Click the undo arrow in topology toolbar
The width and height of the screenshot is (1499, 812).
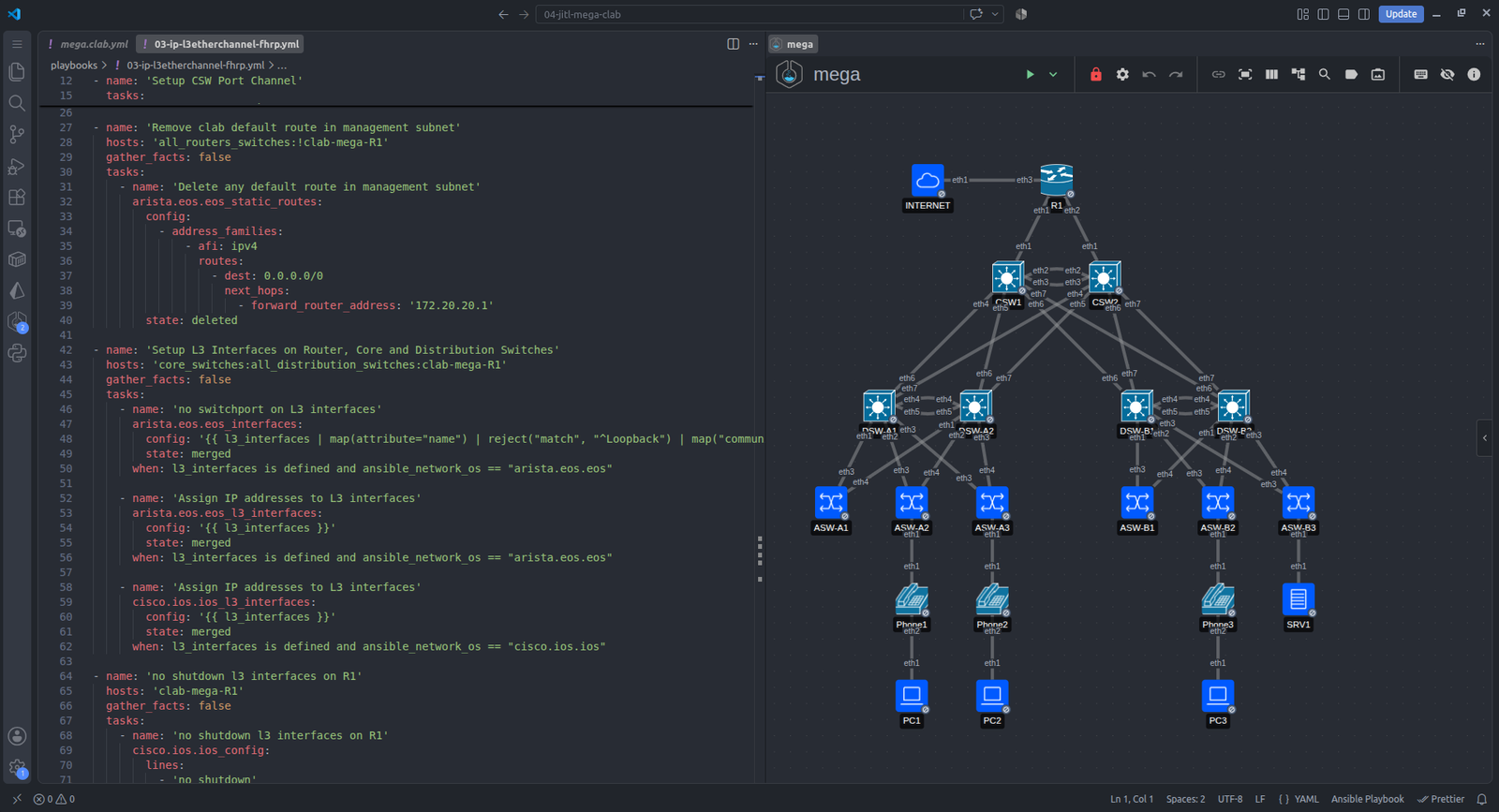(1149, 75)
